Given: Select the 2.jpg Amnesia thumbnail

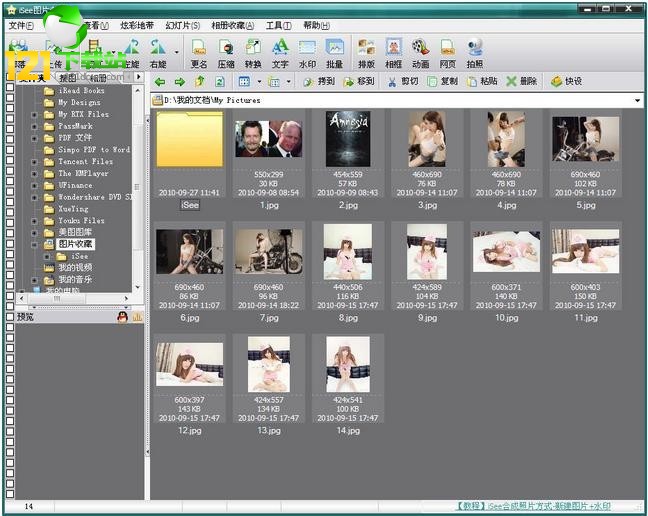Looking at the screenshot, I should [348, 139].
